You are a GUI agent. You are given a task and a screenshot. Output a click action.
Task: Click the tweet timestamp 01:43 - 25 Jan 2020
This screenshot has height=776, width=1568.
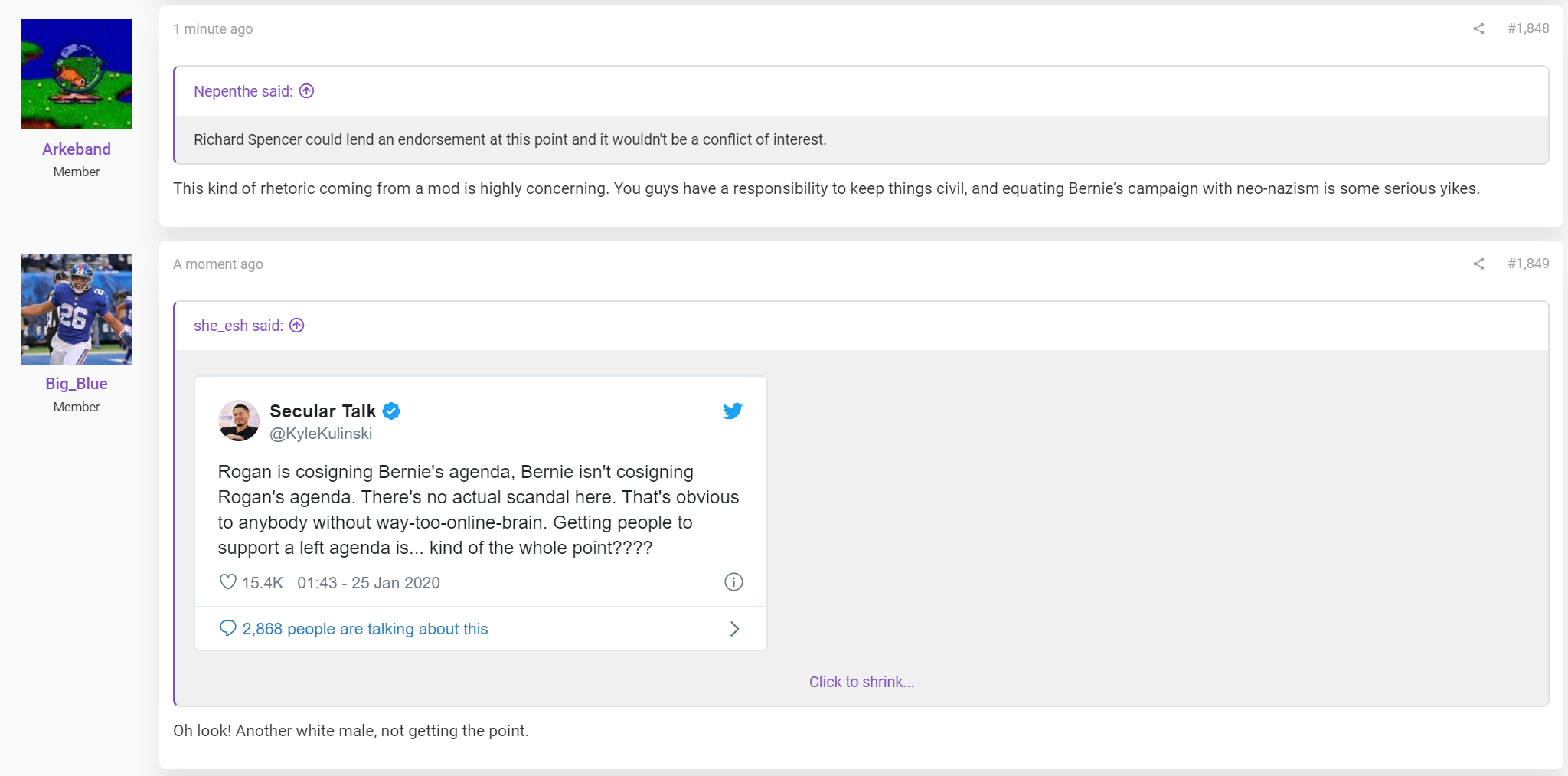(x=368, y=583)
